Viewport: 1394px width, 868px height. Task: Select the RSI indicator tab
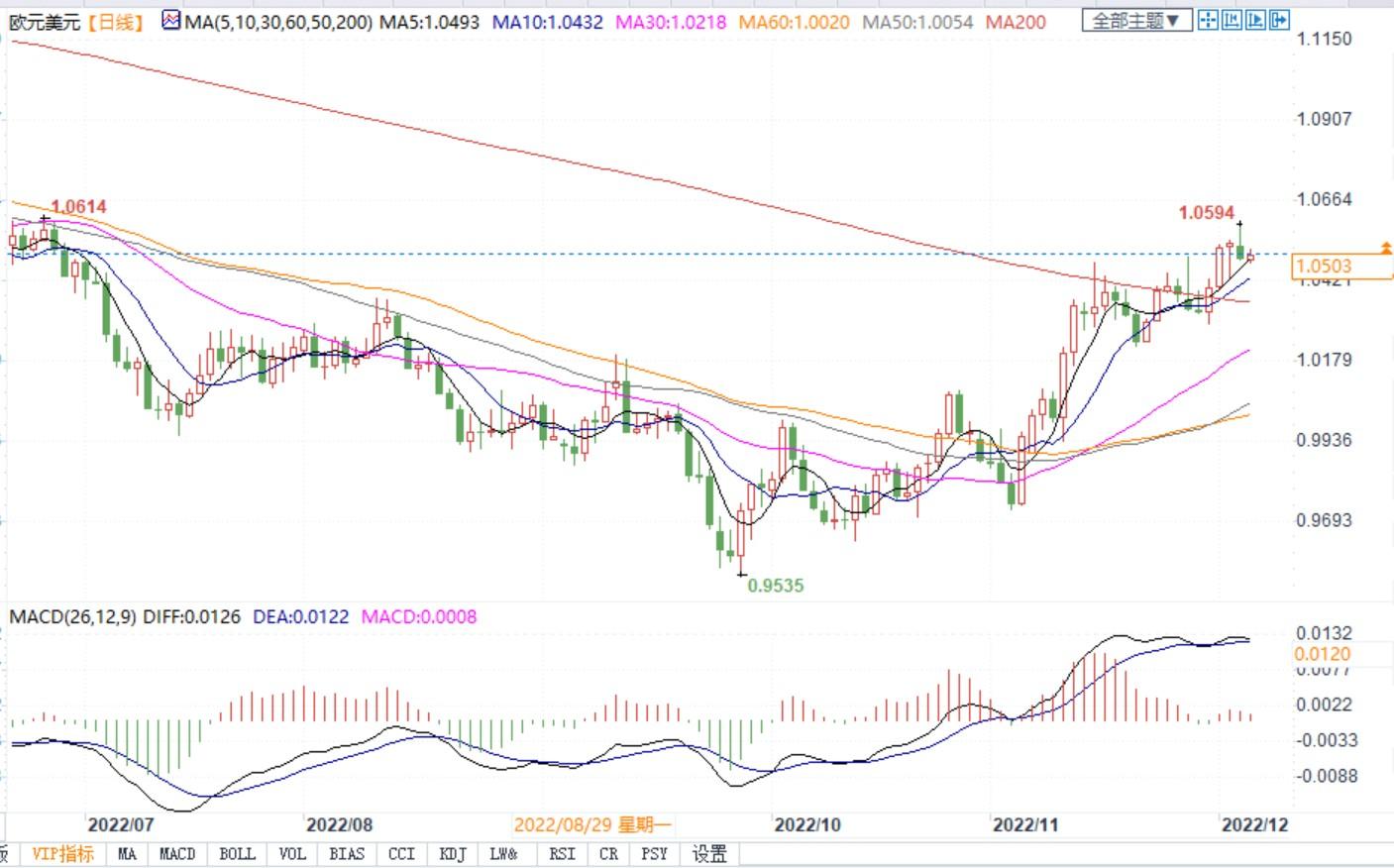562,853
